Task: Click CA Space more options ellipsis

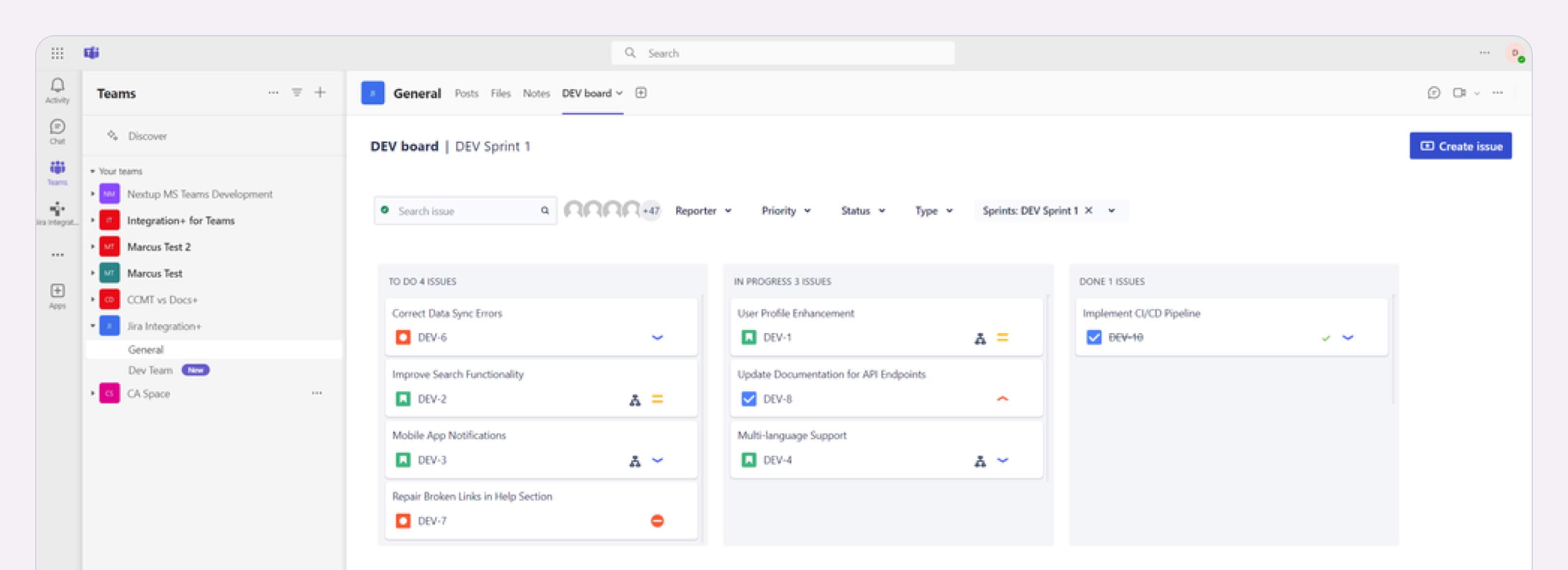Action: pyautogui.click(x=317, y=393)
